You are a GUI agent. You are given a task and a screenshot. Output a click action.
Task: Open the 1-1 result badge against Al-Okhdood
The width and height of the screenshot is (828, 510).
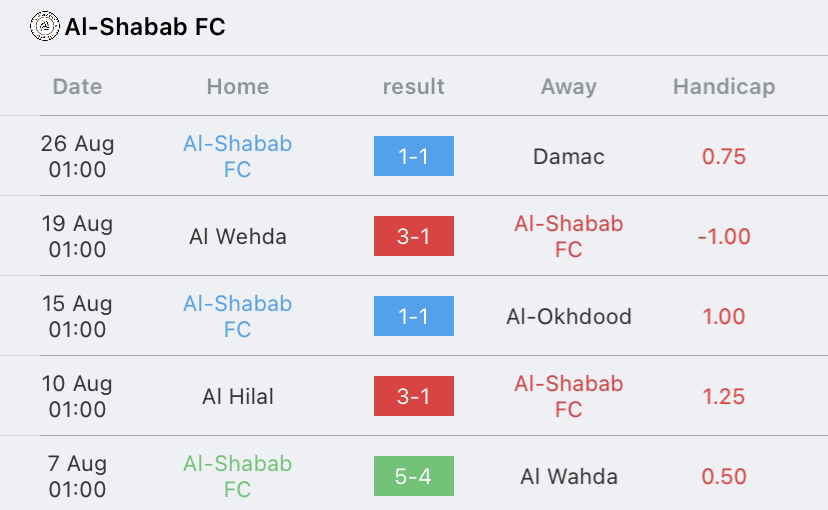(x=413, y=316)
